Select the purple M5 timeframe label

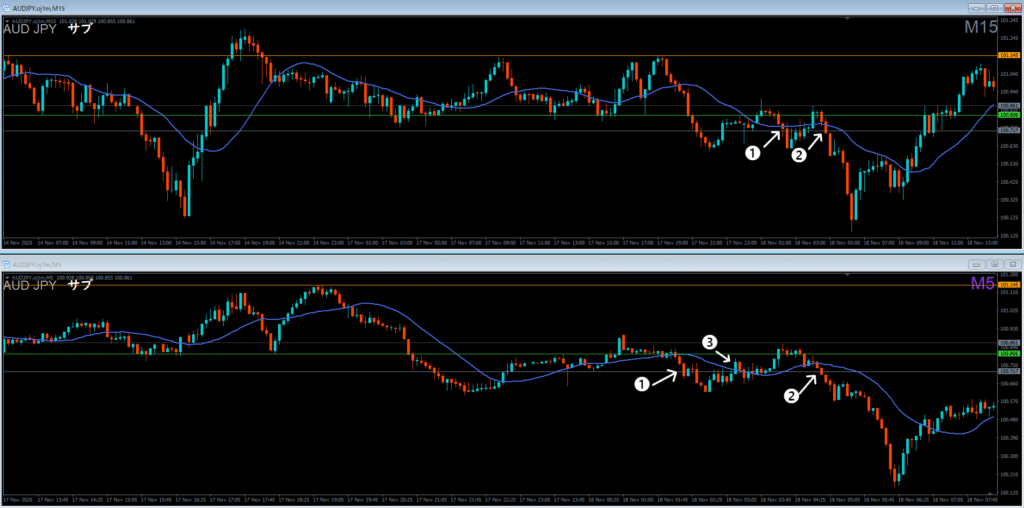tap(983, 283)
